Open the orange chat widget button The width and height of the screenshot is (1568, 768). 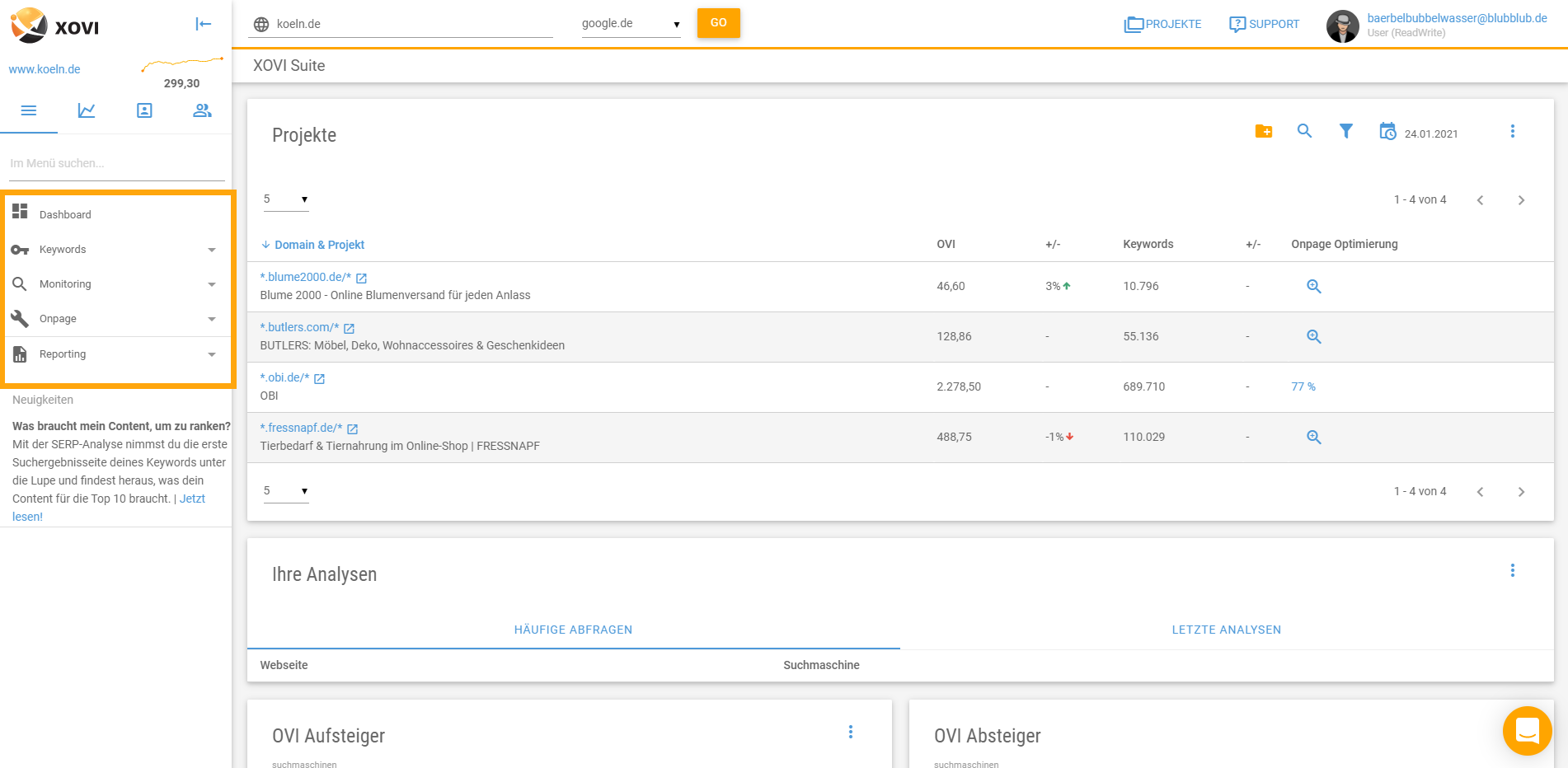coord(1528,731)
